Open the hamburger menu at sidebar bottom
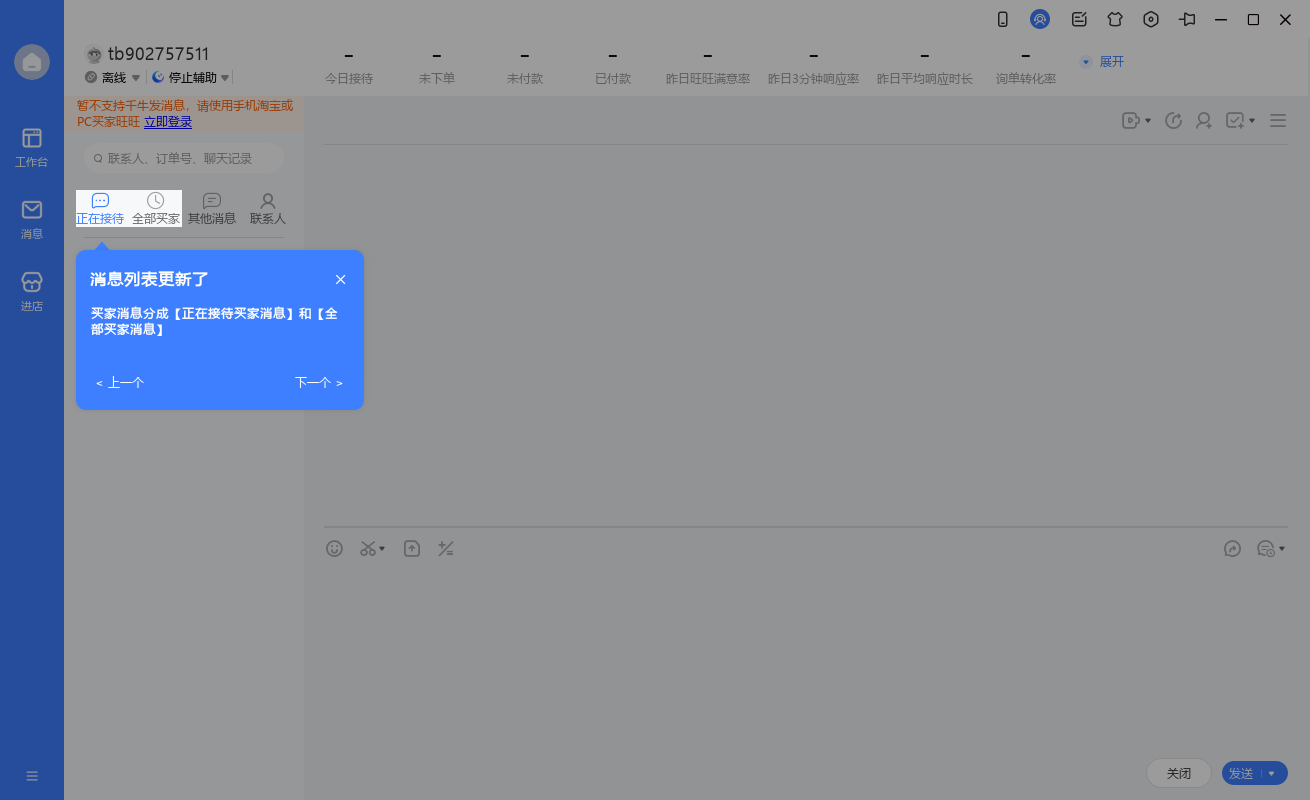The width and height of the screenshot is (1310, 800). pos(32,776)
